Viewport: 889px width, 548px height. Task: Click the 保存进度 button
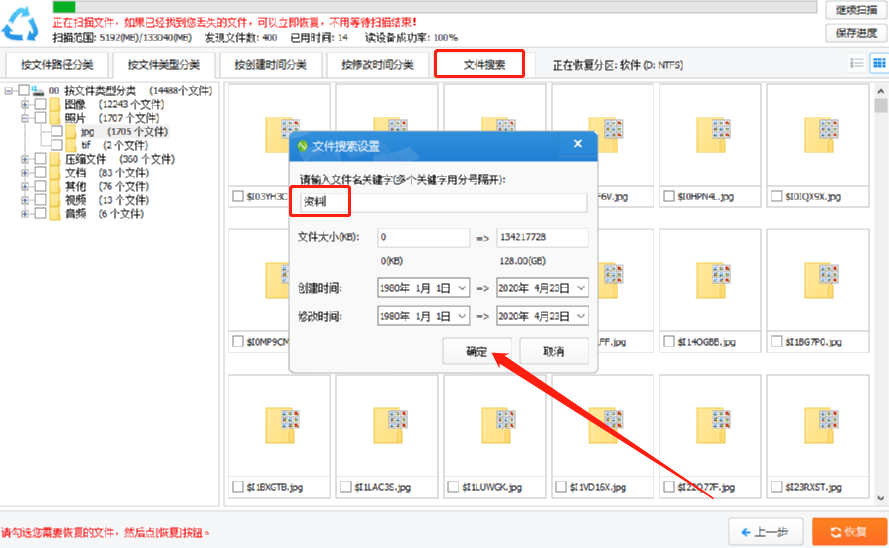click(x=856, y=33)
